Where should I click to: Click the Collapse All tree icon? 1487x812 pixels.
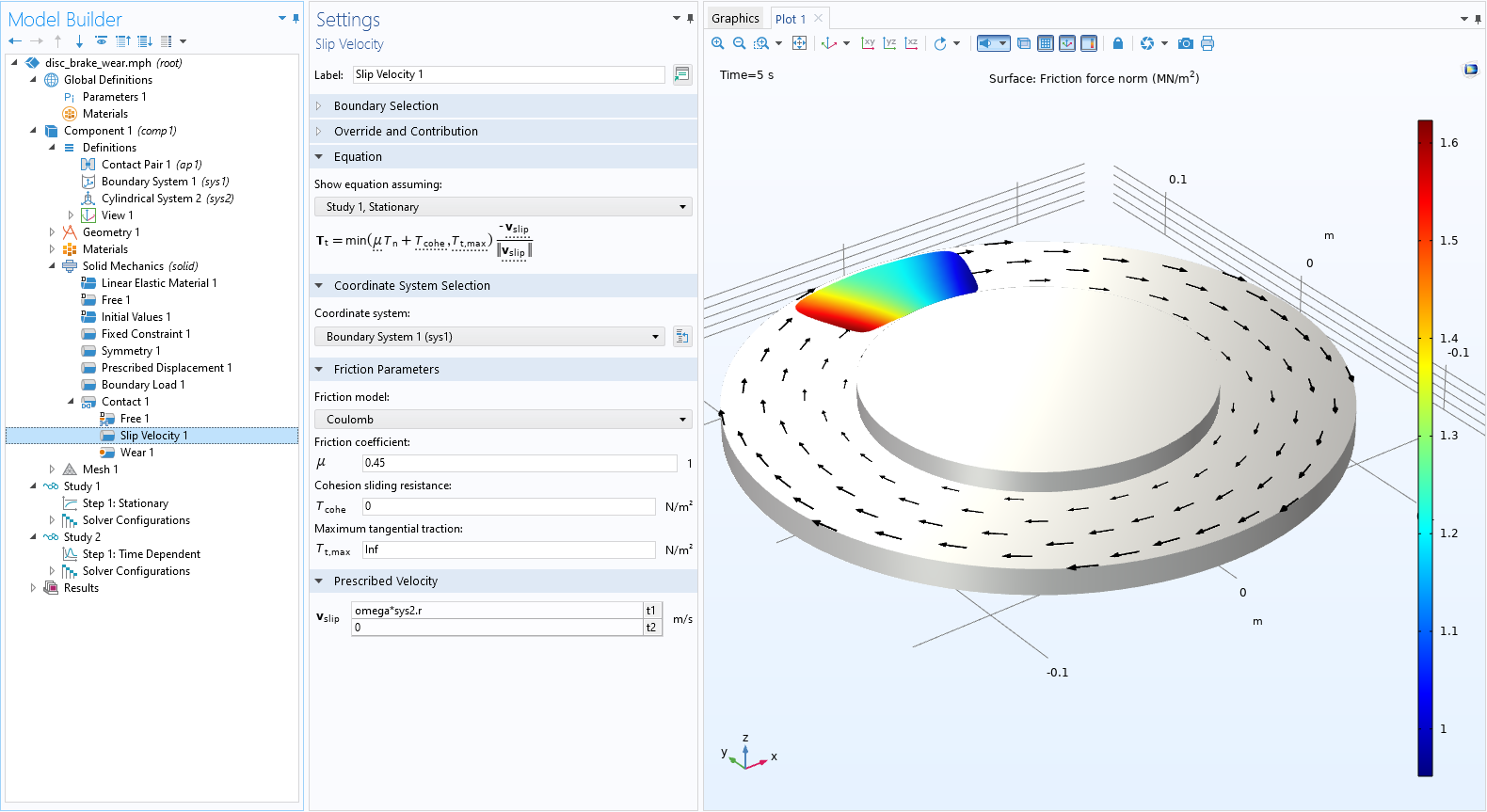click(123, 41)
